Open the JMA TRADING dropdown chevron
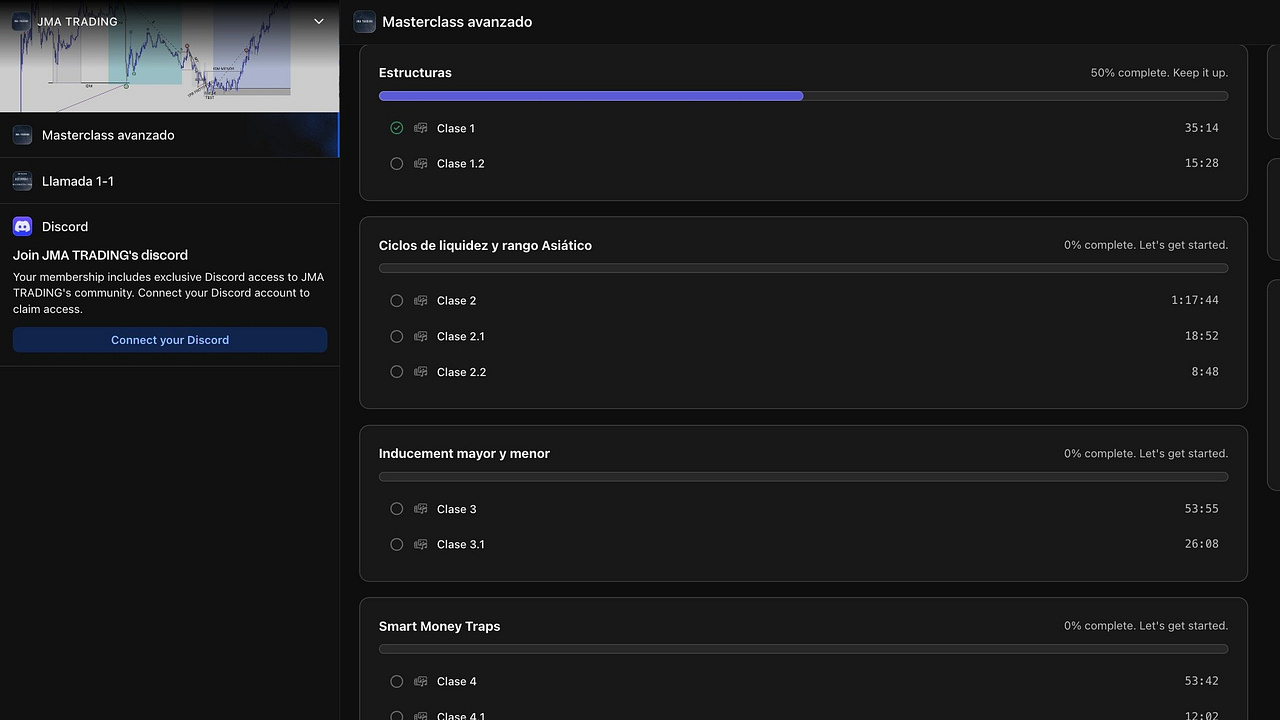The image size is (1280, 720). tap(319, 21)
